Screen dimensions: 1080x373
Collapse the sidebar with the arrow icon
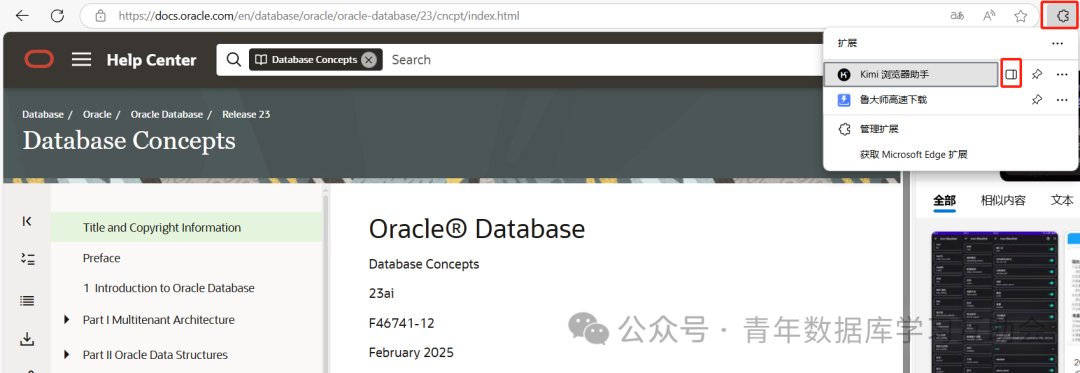[27, 221]
